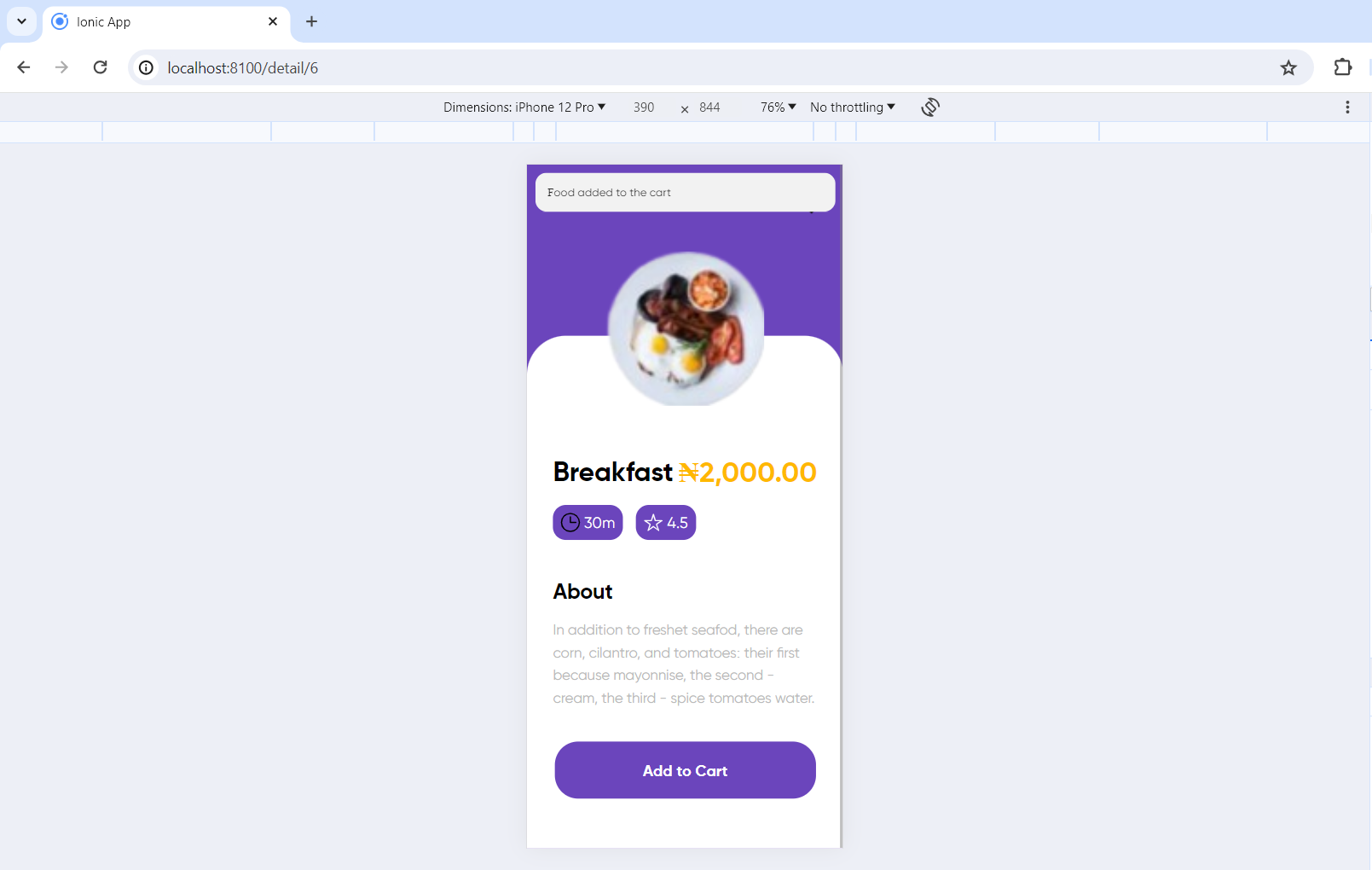Reload the current page
The height and width of the screenshot is (870, 1372).
point(100,67)
